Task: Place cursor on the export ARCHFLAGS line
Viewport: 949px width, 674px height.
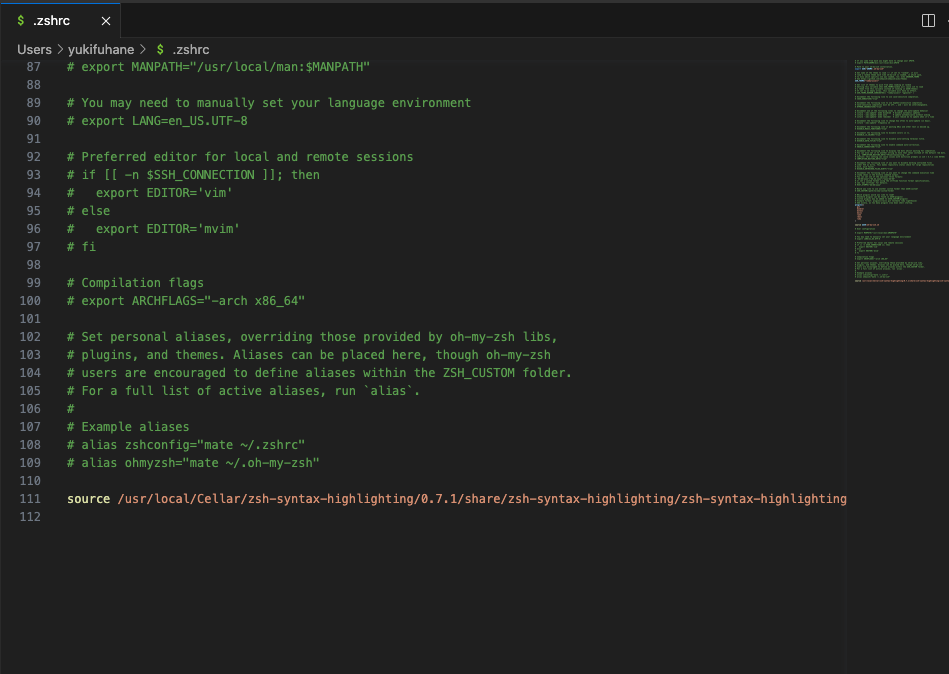Action: [x=185, y=301]
